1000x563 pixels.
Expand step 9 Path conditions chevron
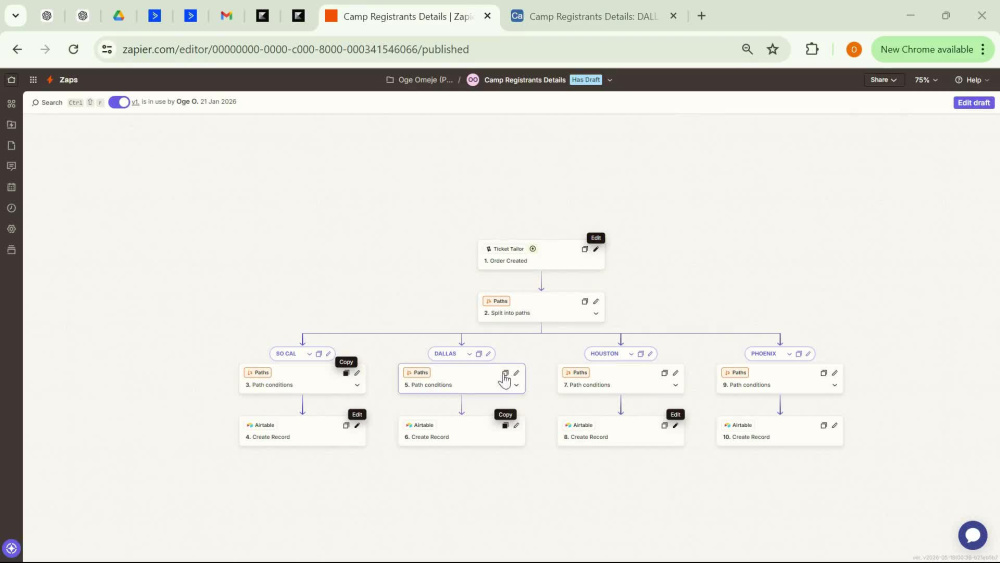835,385
